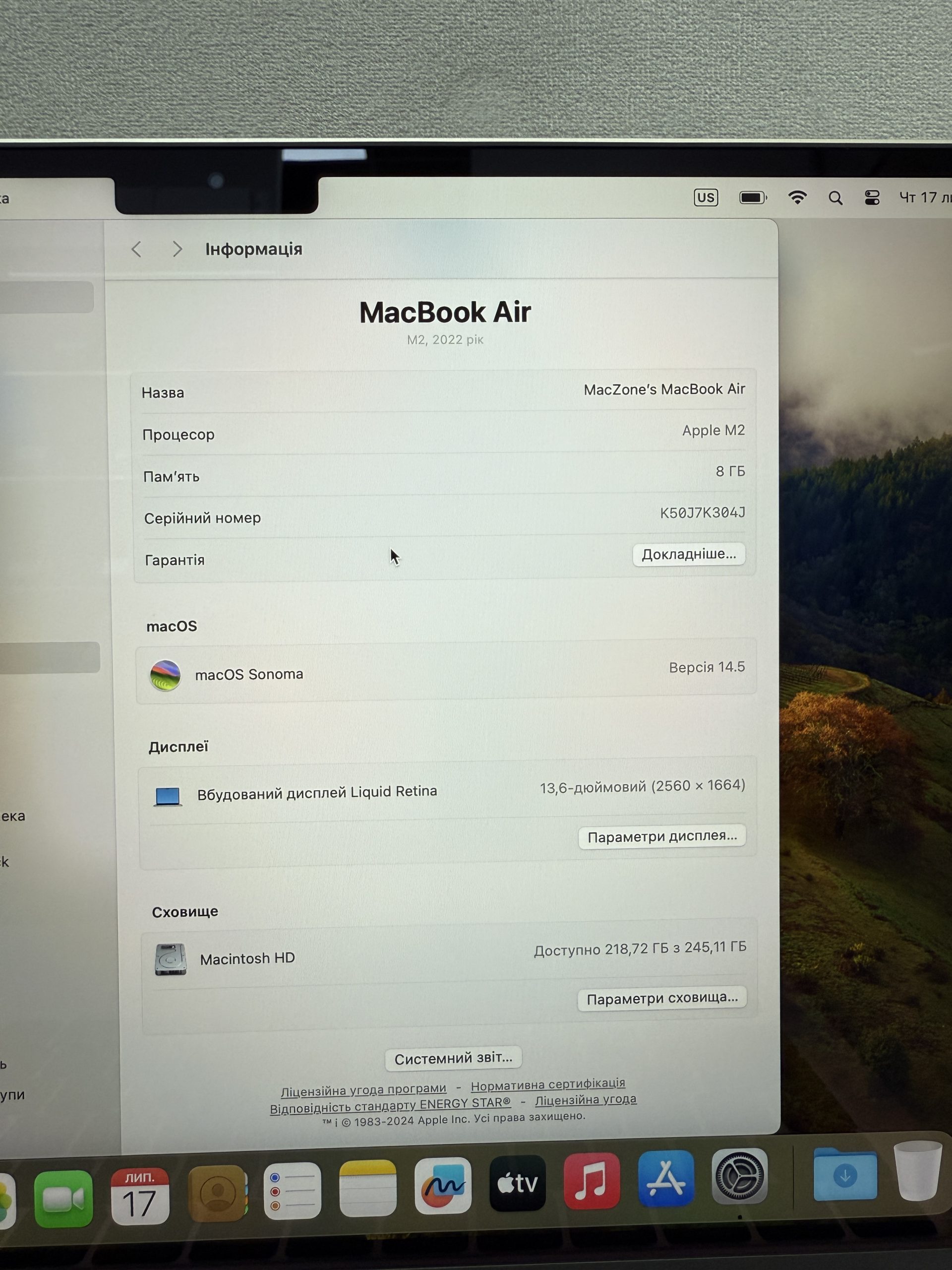Click the Macintosh HD label
952x1270 pixels.
pos(247,959)
